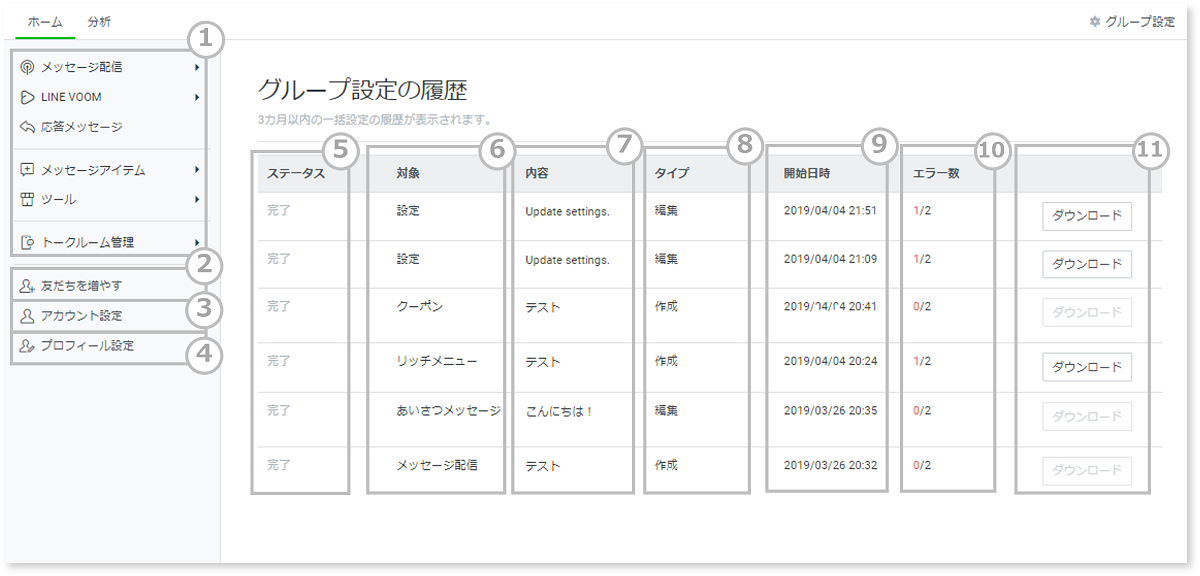Click the メッセージアイテム icon
Screen dimensions: 1200x576
[28, 170]
